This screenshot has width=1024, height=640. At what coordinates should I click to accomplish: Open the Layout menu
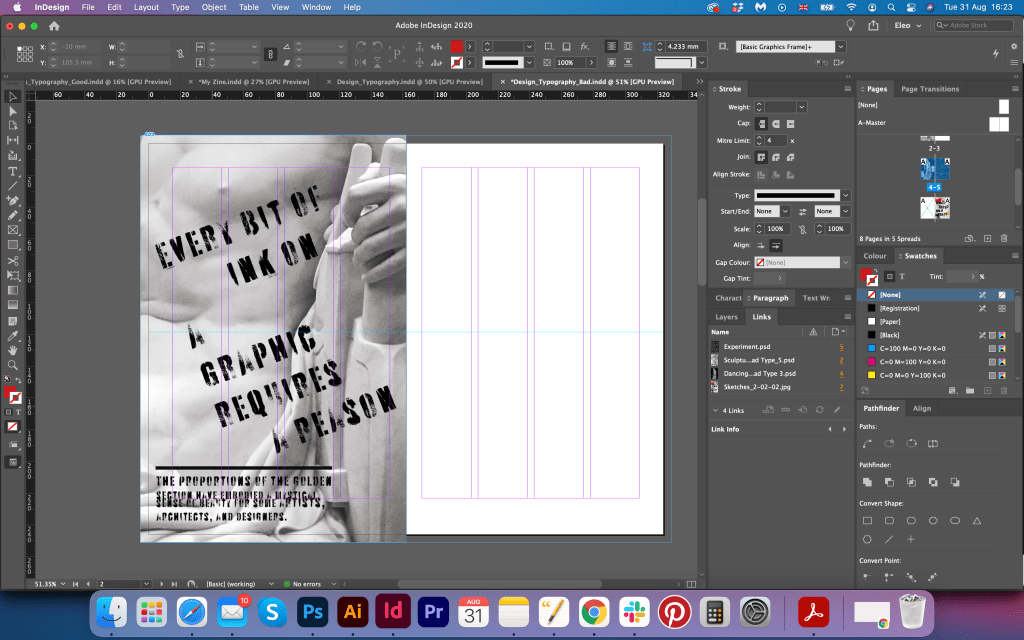[x=146, y=7]
